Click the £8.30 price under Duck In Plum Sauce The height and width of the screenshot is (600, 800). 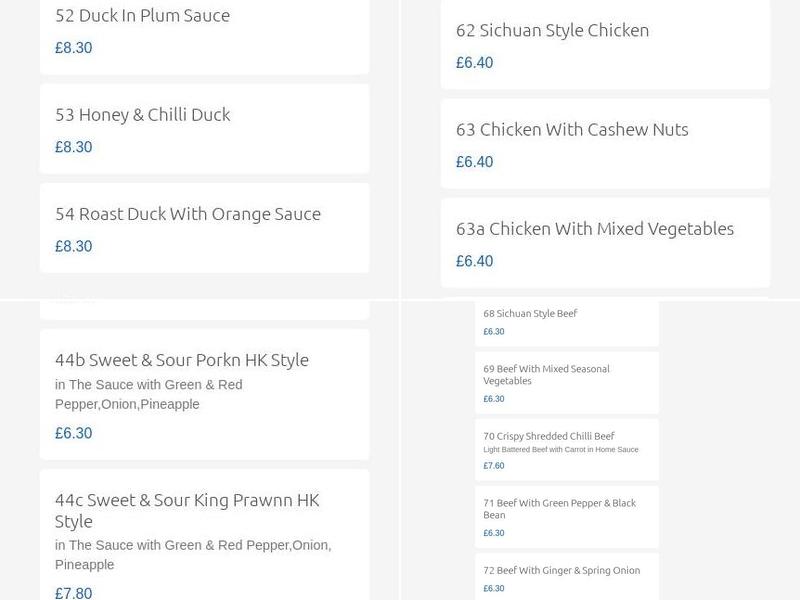[x=72, y=47]
